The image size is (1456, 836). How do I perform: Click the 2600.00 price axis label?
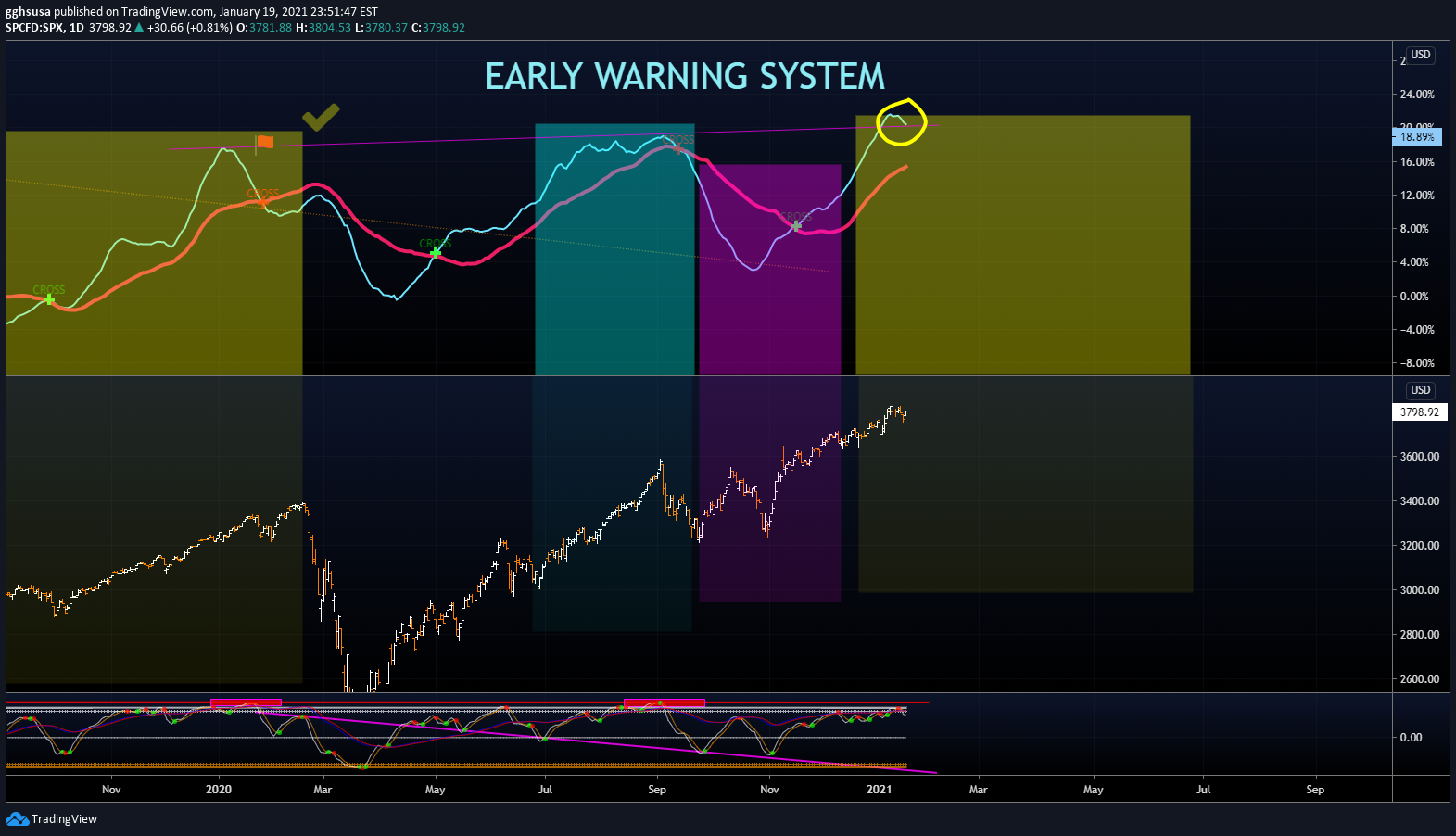(x=1420, y=679)
